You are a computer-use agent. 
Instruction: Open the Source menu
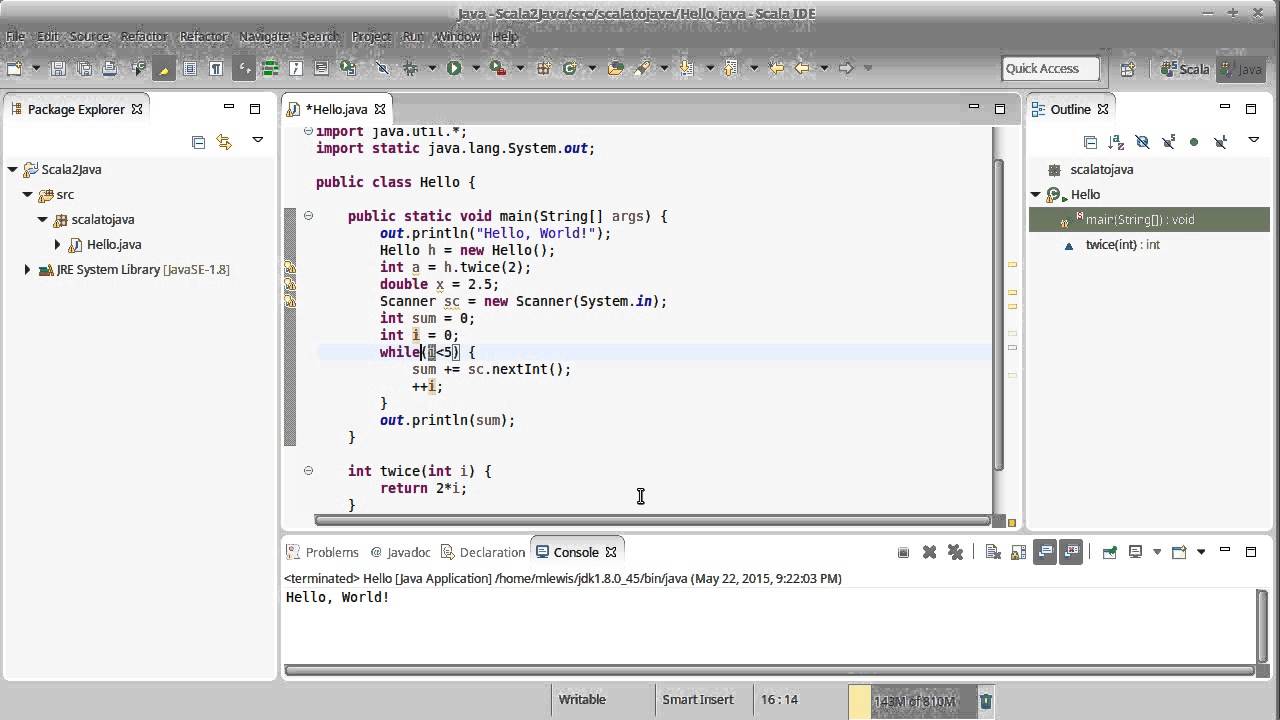[x=89, y=36]
